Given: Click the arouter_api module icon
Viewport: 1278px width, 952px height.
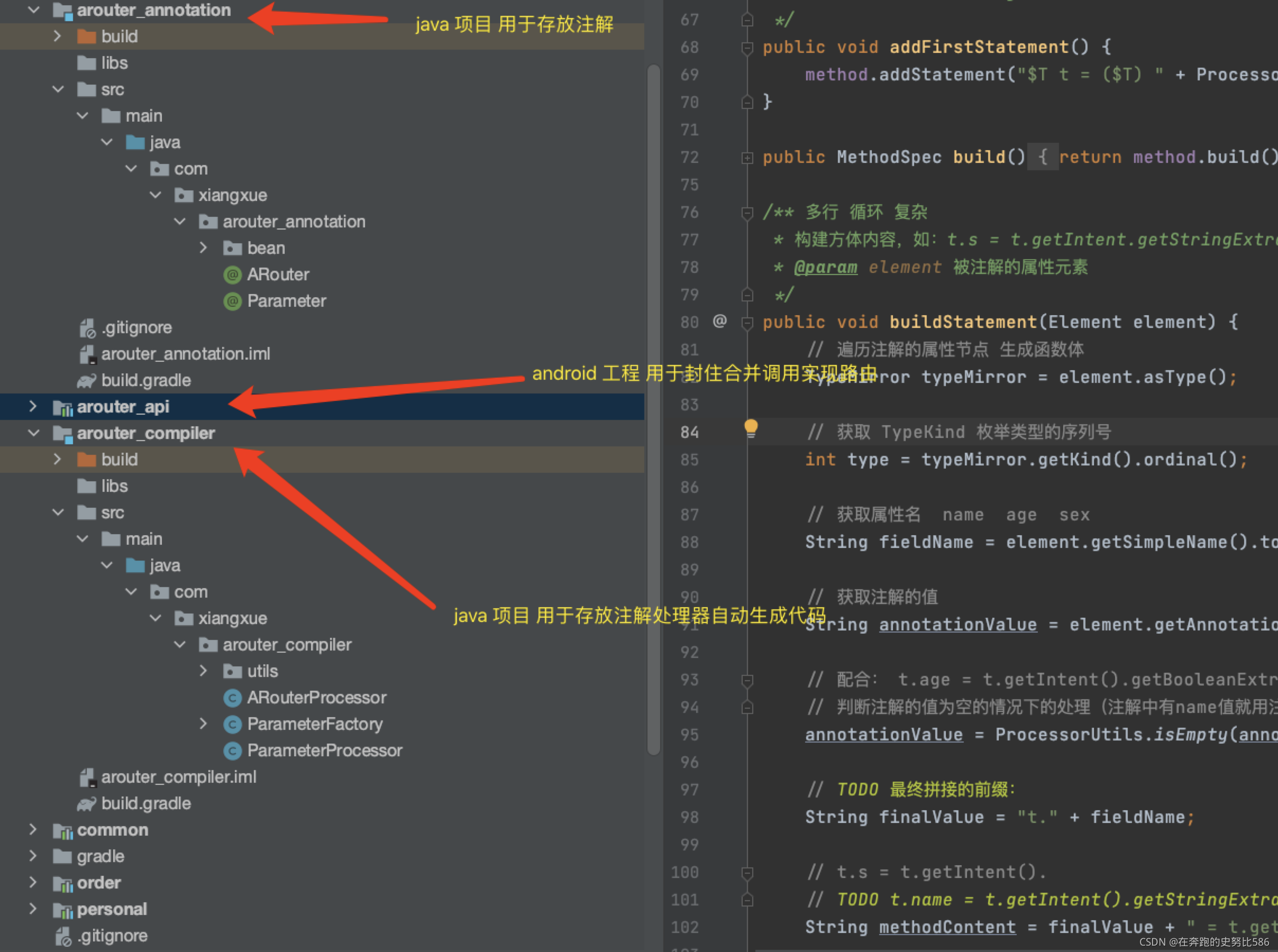Looking at the screenshot, I should coord(62,407).
